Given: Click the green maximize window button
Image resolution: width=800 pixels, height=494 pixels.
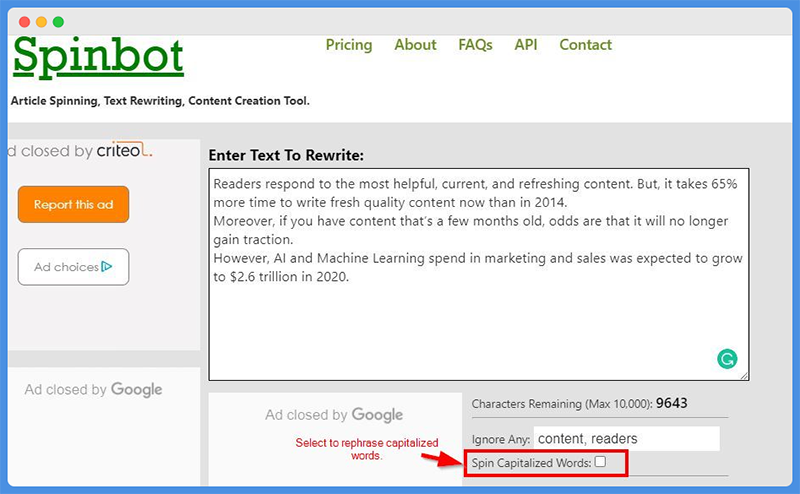Looking at the screenshot, I should [x=58, y=22].
